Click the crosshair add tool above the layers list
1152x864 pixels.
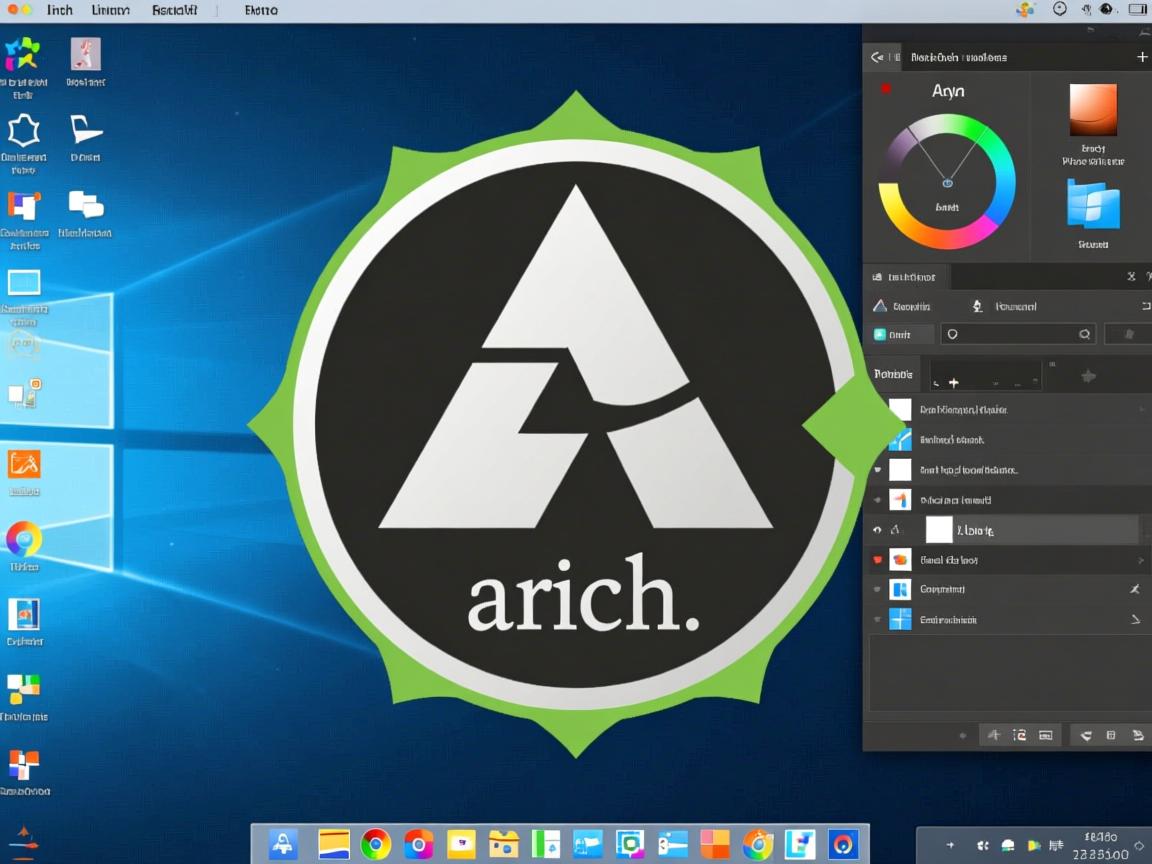(x=954, y=382)
